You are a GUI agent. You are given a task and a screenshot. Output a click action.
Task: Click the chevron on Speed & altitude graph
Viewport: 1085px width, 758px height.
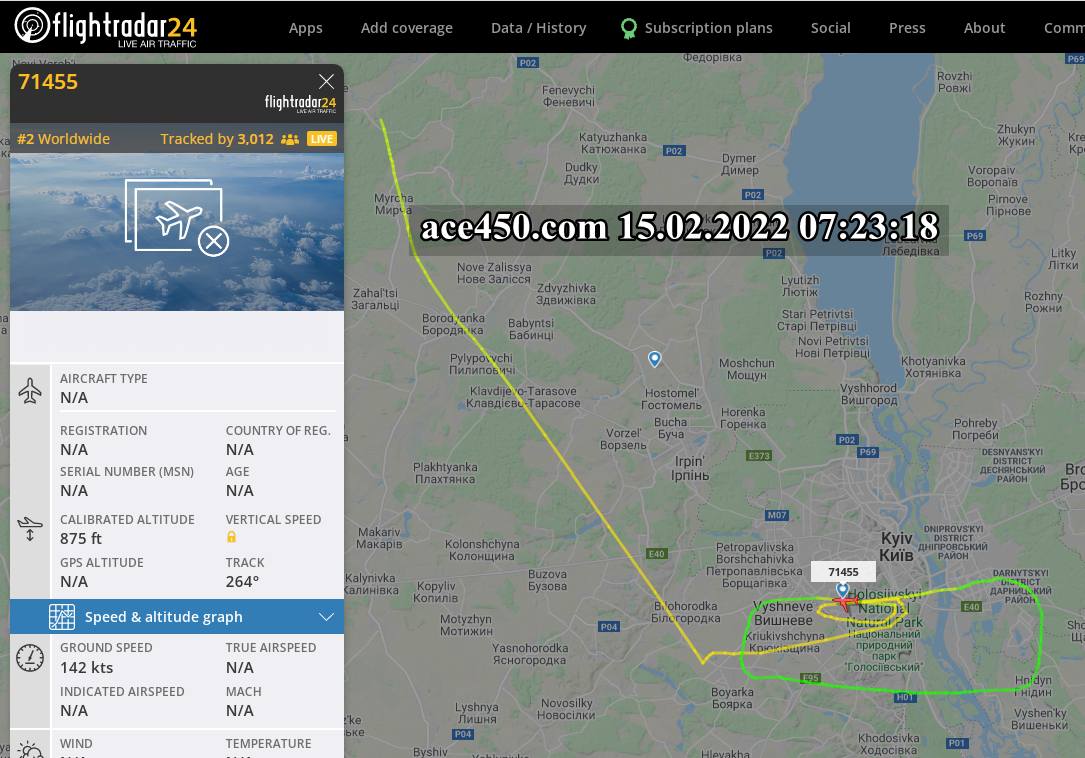click(326, 617)
